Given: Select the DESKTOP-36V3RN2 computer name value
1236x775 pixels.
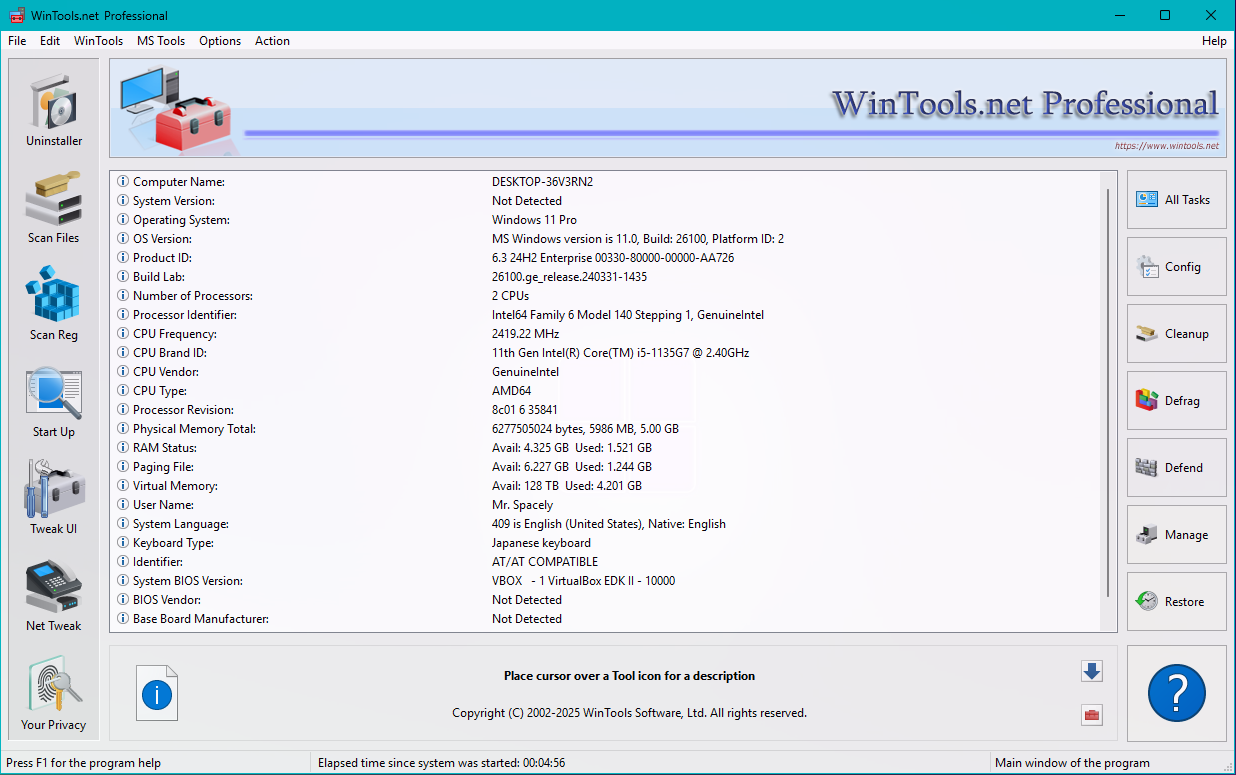Looking at the screenshot, I should click(x=542, y=182).
